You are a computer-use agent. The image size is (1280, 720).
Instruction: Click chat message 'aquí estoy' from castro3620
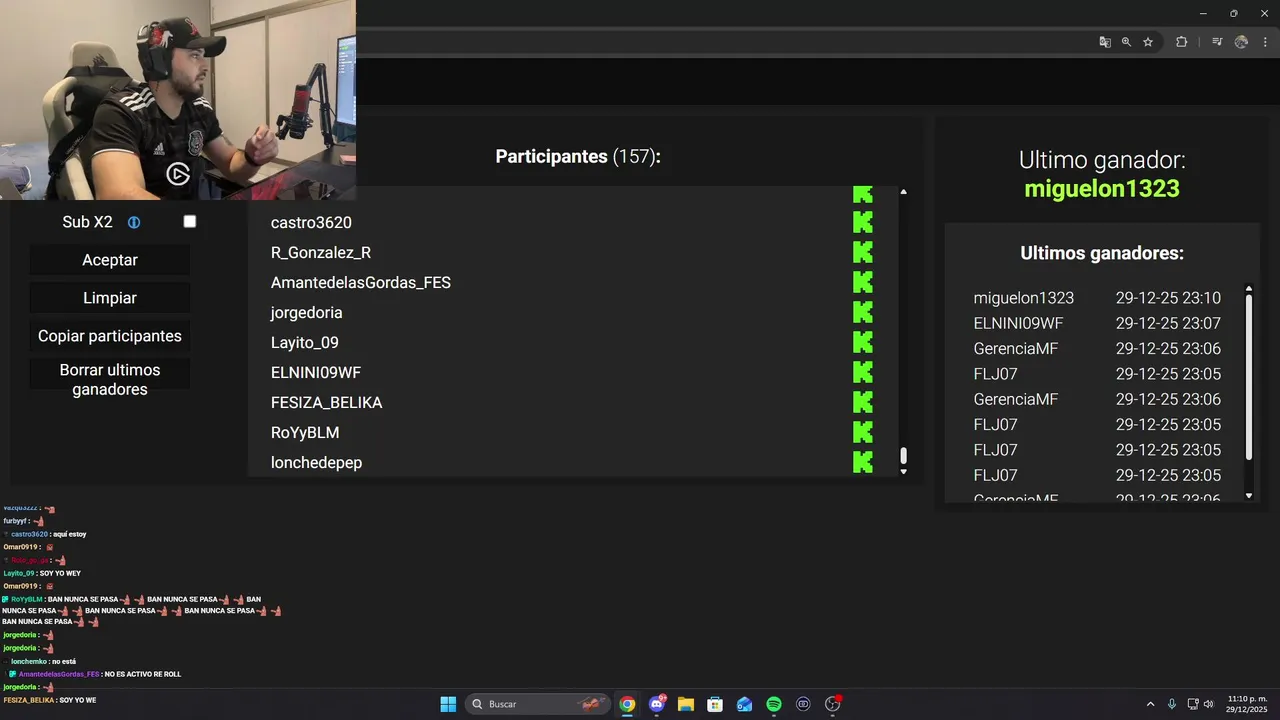[70, 534]
